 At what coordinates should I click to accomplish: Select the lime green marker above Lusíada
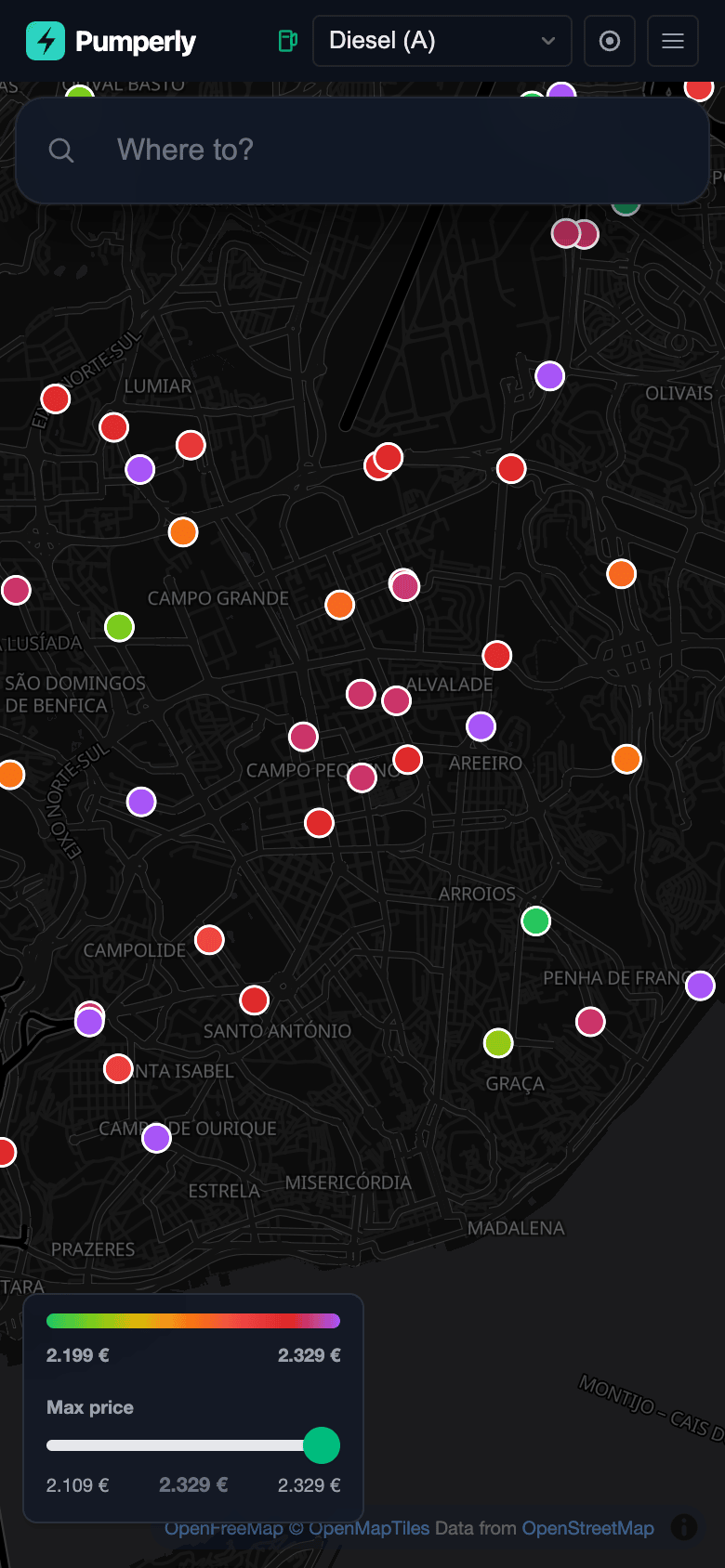click(x=120, y=627)
